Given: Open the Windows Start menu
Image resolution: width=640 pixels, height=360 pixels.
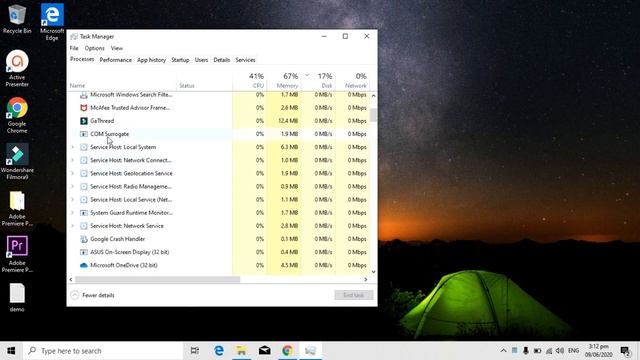Looking at the screenshot, I should [11, 351].
